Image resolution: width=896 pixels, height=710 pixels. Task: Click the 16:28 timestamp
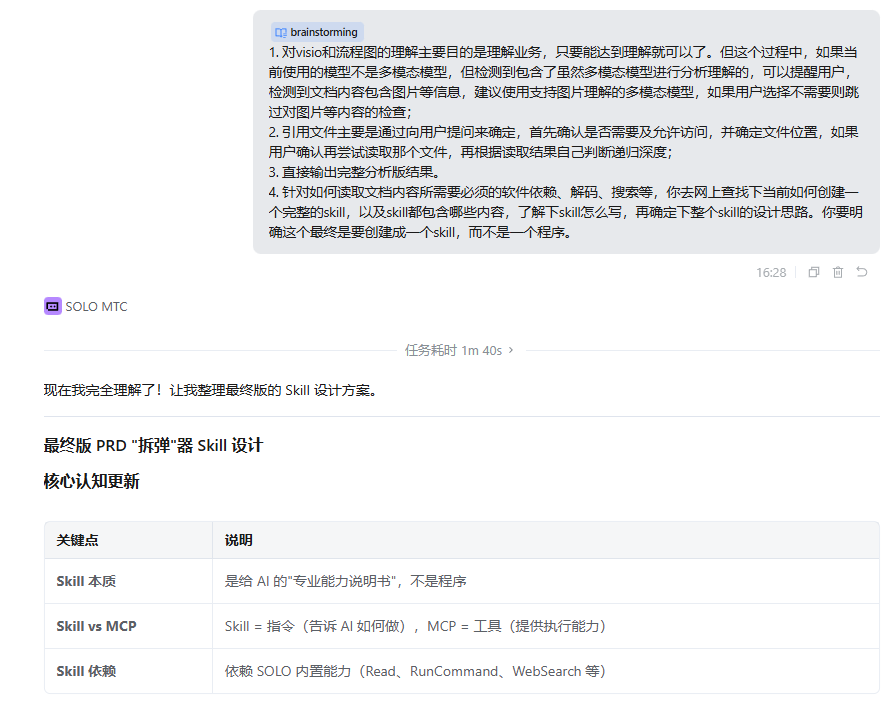pyautogui.click(x=771, y=273)
